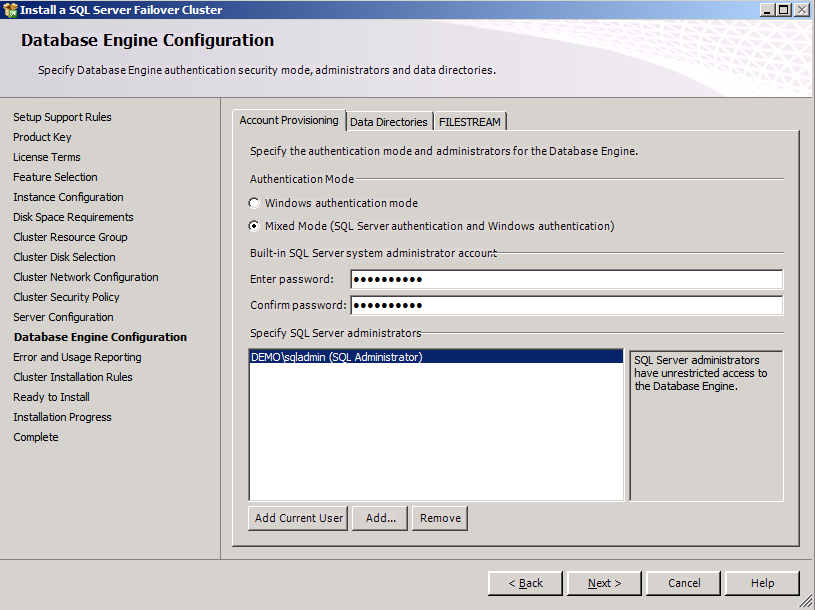Select Mixed Mode authentication radio button

(x=254, y=226)
